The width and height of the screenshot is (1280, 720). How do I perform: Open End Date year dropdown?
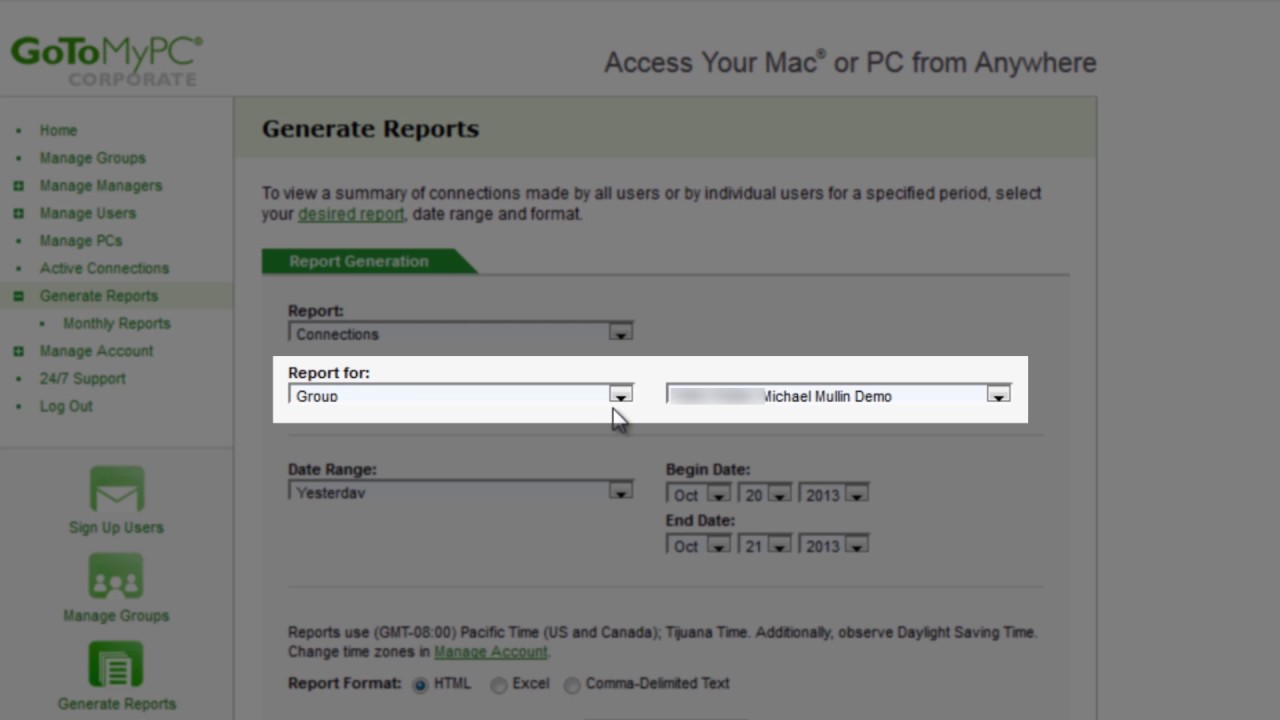(x=833, y=545)
